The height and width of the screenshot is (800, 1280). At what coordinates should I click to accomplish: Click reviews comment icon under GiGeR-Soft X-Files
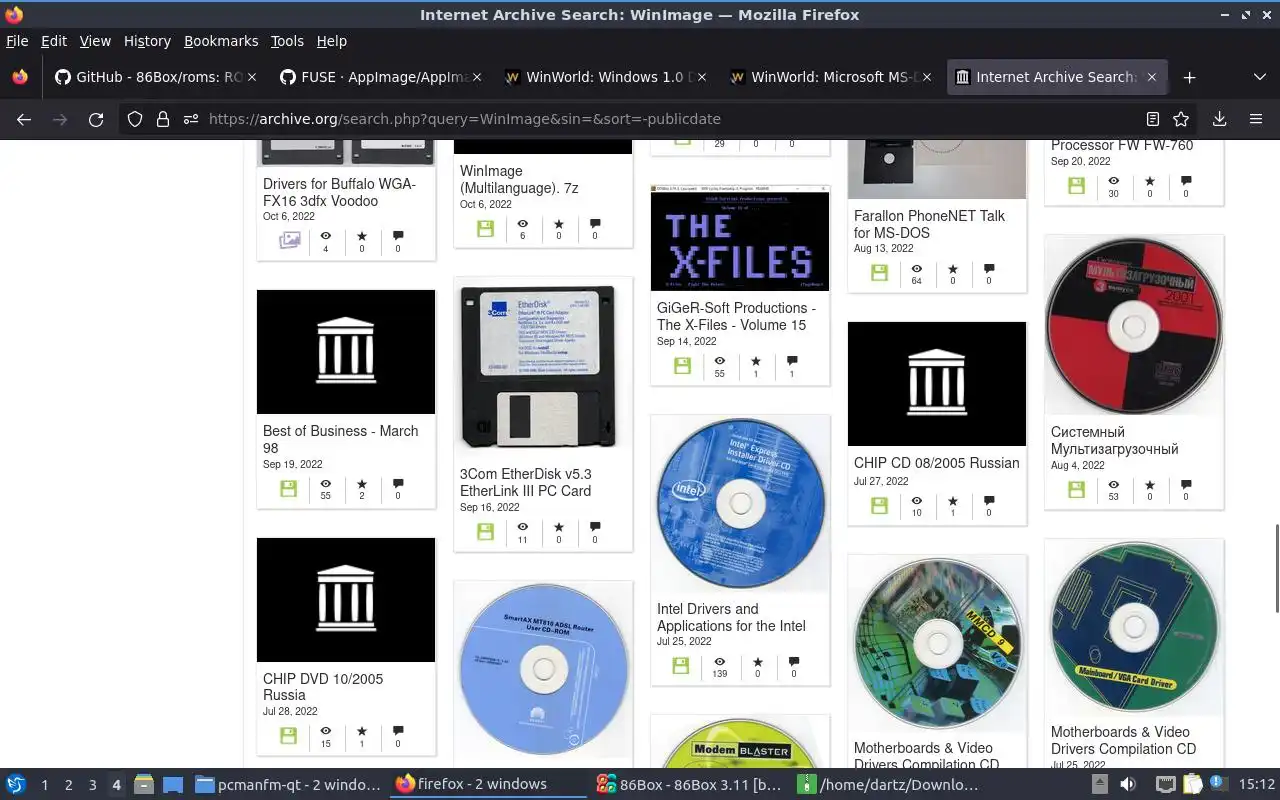pos(792,361)
